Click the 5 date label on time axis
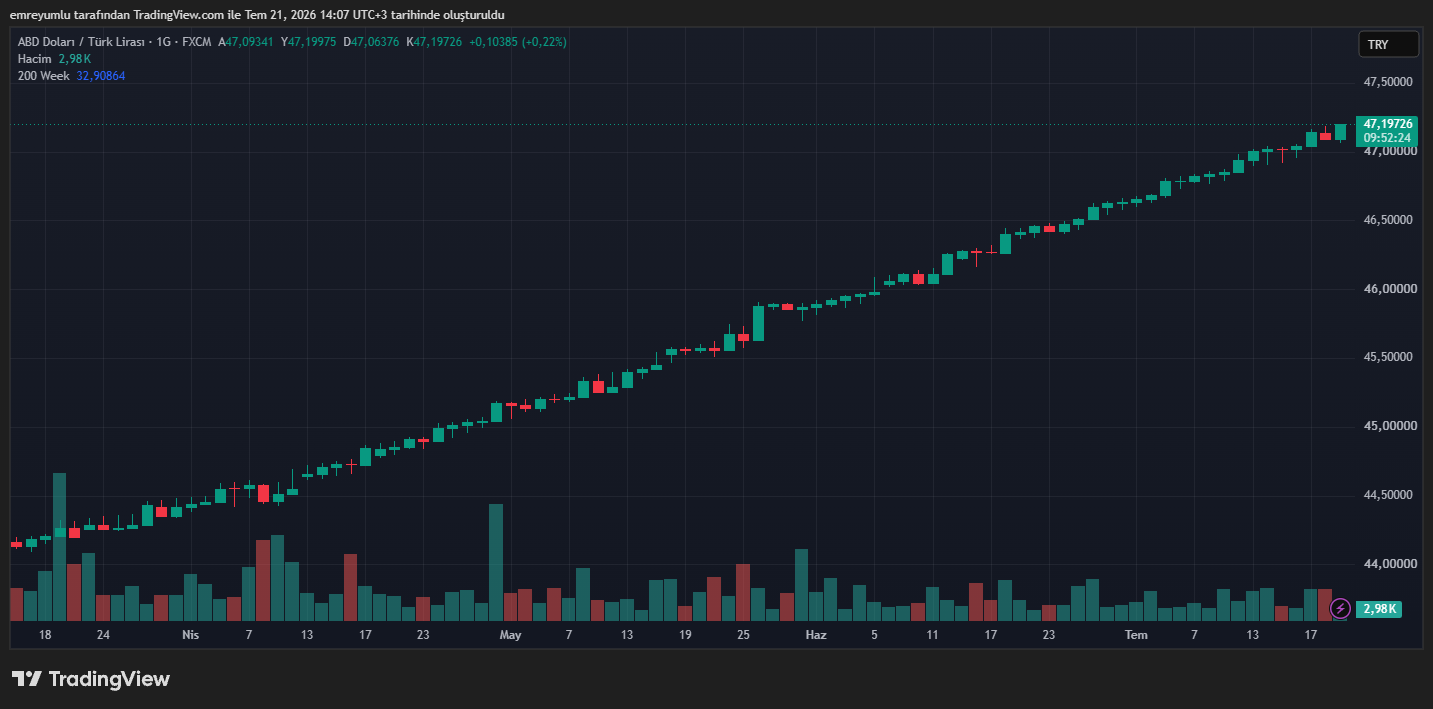The width and height of the screenshot is (1433, 709). (874, 635)
